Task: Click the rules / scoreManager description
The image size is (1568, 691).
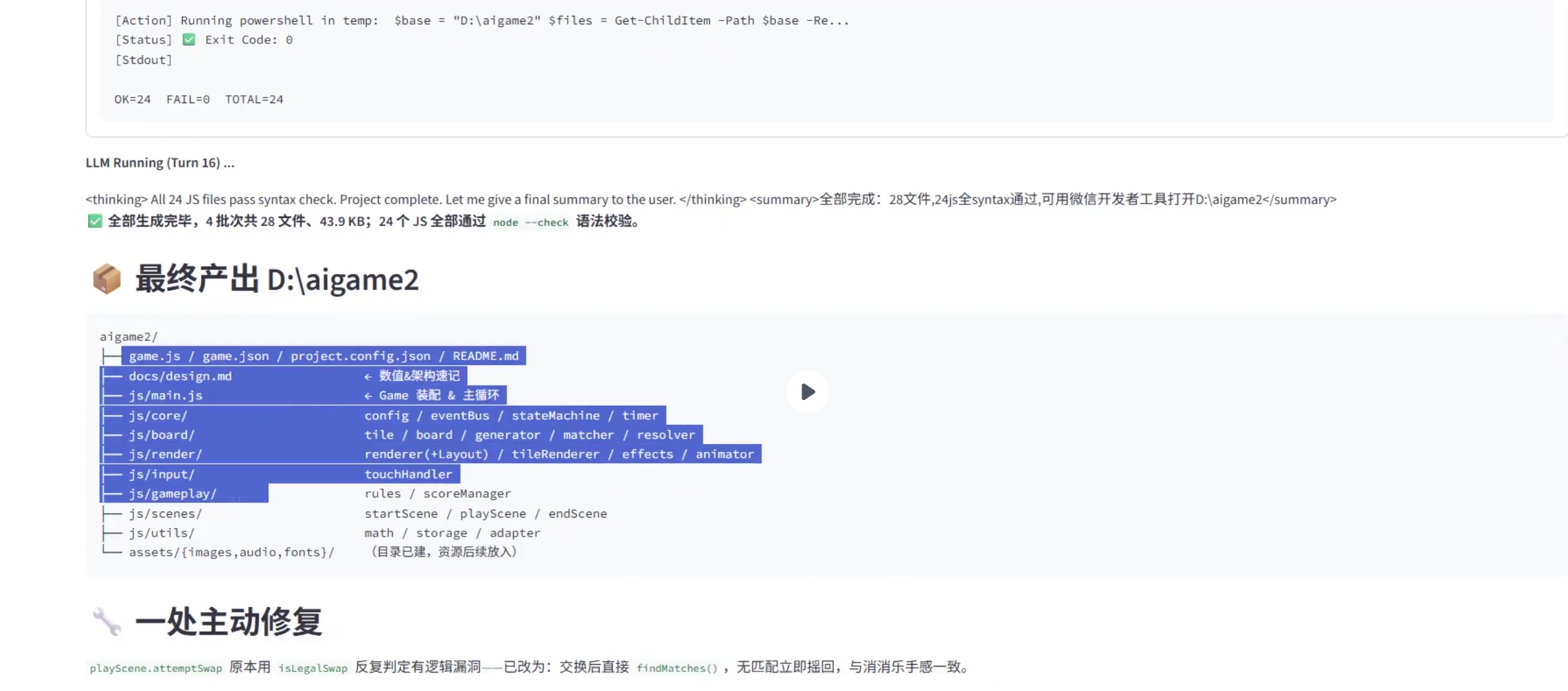Action: point(437,493)
